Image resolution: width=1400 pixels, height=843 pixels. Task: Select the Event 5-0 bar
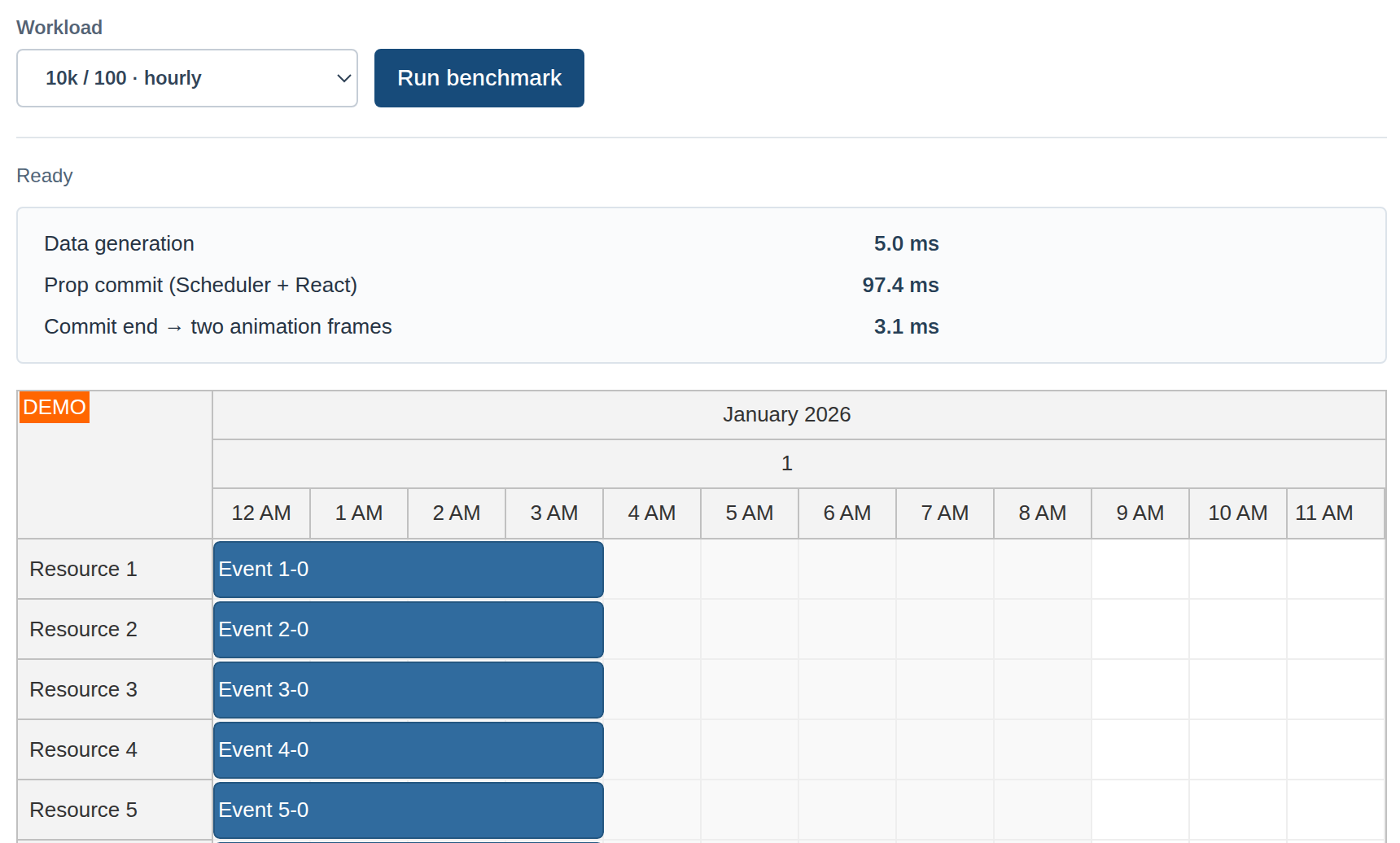[x=409, y=810]
